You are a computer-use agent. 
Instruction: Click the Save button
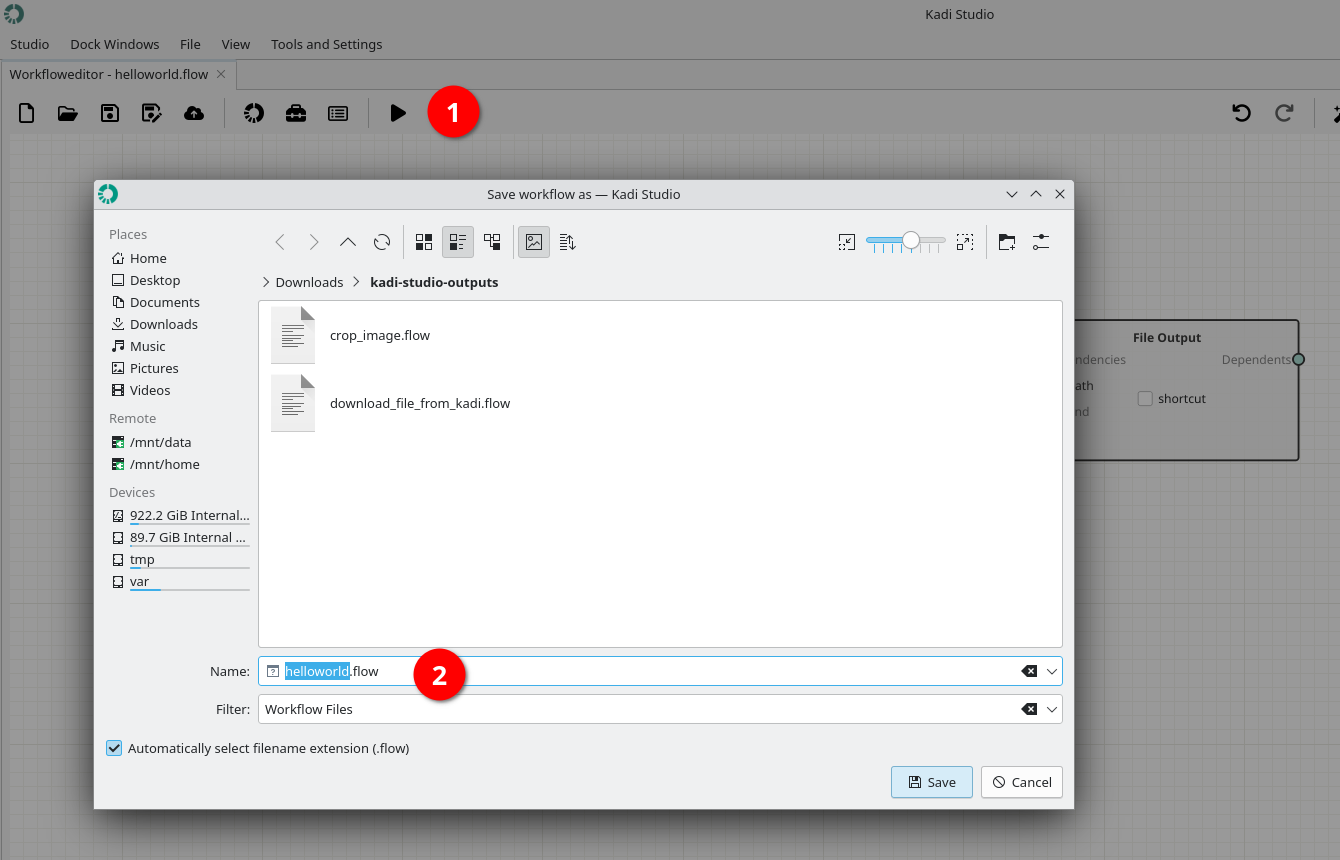coord(932,782)
